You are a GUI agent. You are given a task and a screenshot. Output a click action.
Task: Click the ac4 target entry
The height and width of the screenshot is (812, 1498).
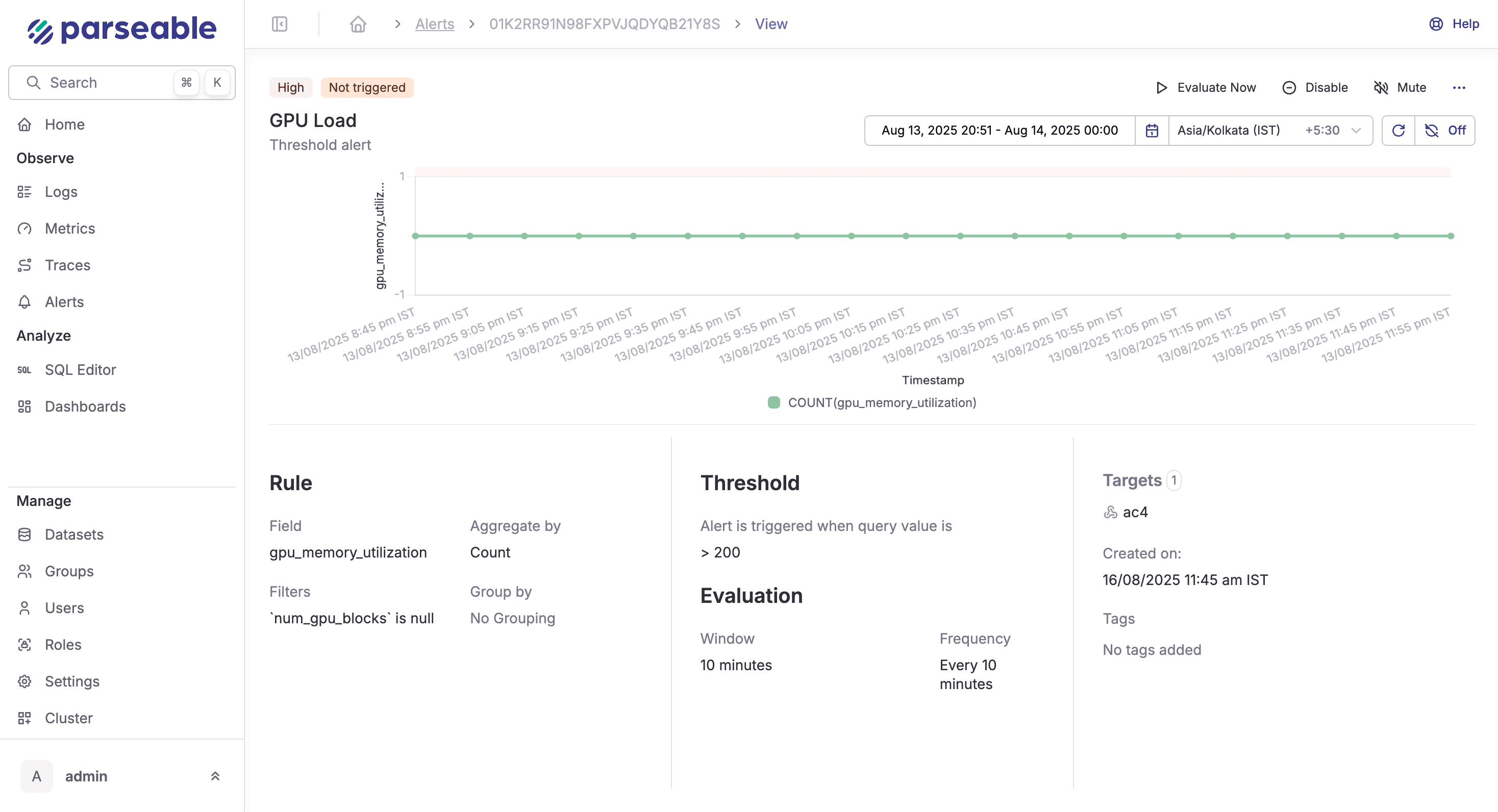pos(1134,512)
